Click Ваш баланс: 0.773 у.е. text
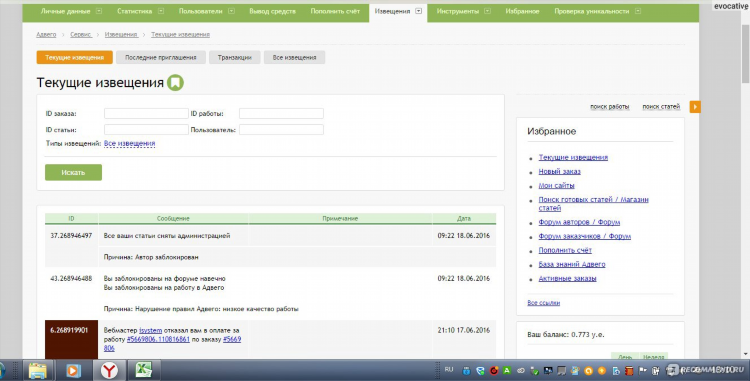750x381 pixels. point(566,335)
